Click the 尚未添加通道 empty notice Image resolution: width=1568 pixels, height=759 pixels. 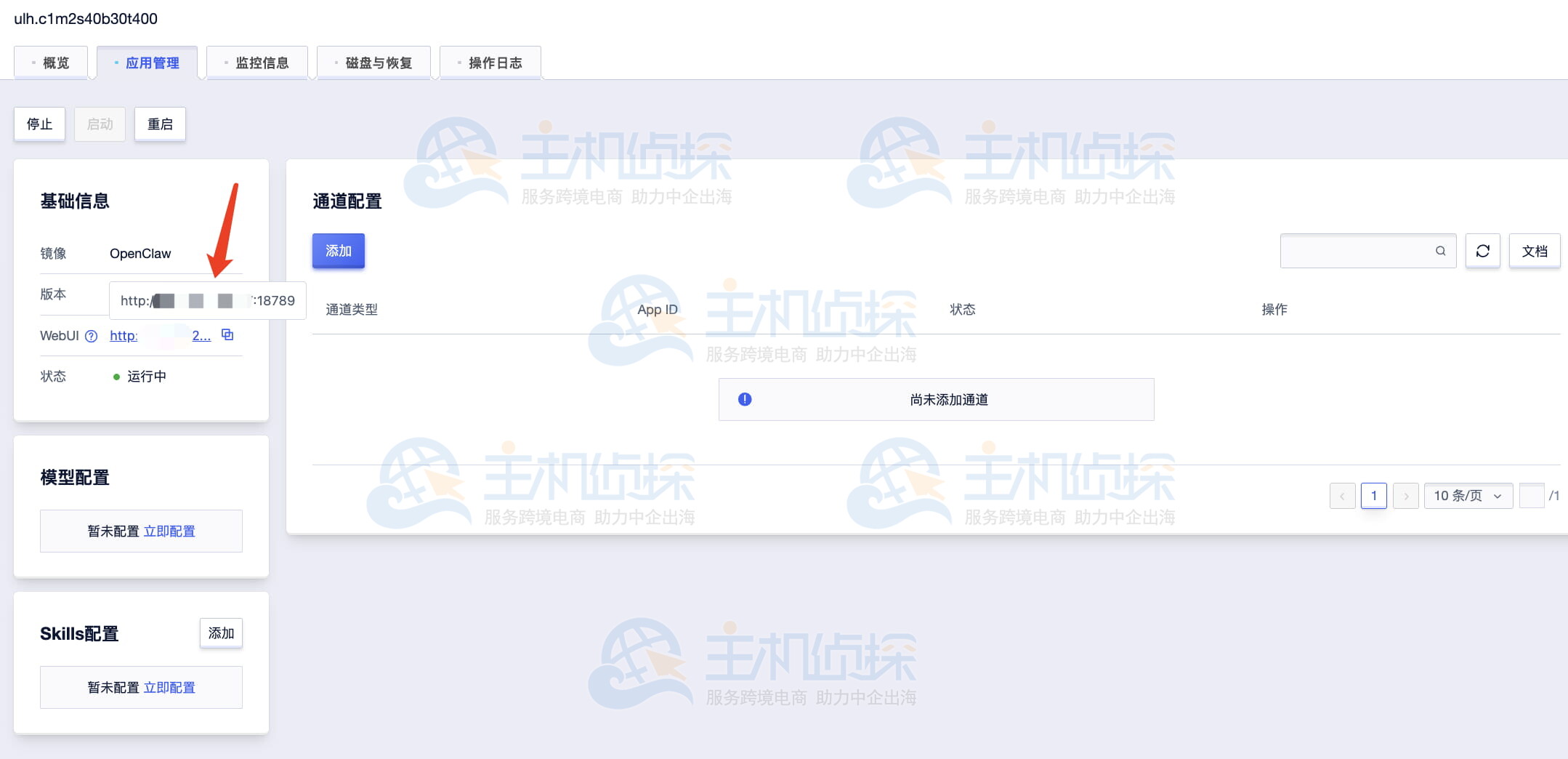pyautogui.click(x=937, y=400)
